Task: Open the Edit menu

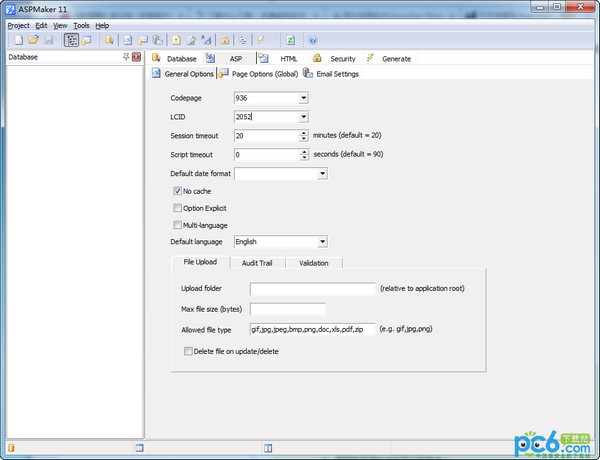Action: (x=41, y=26)
